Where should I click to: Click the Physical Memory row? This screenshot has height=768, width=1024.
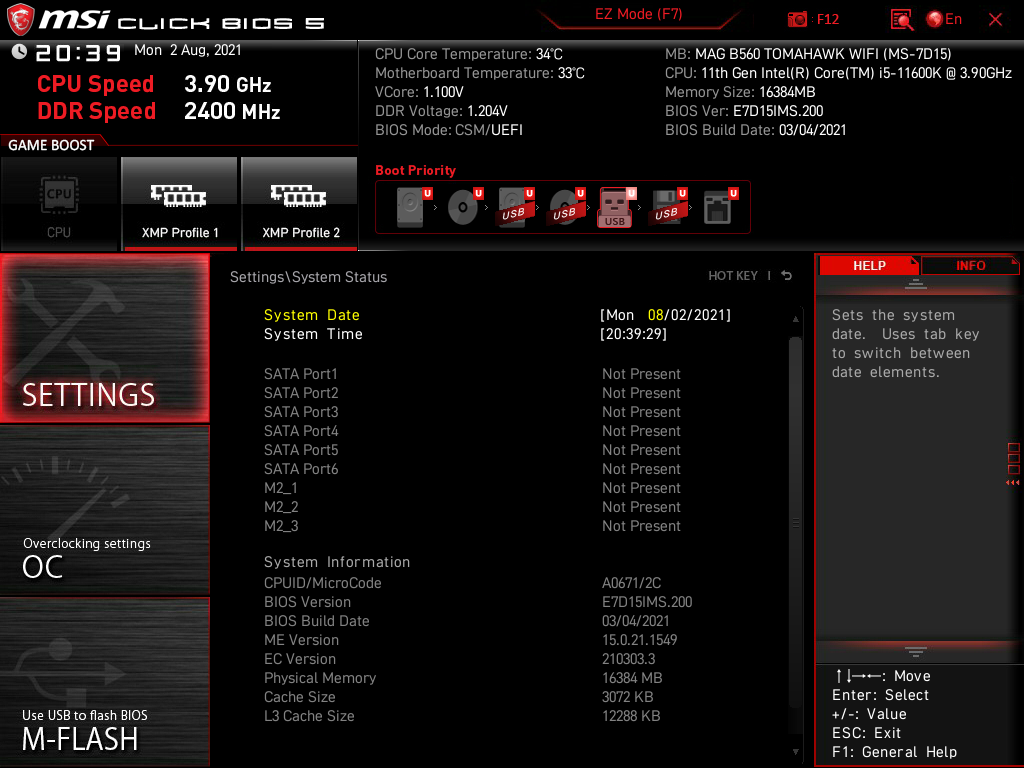463,678
